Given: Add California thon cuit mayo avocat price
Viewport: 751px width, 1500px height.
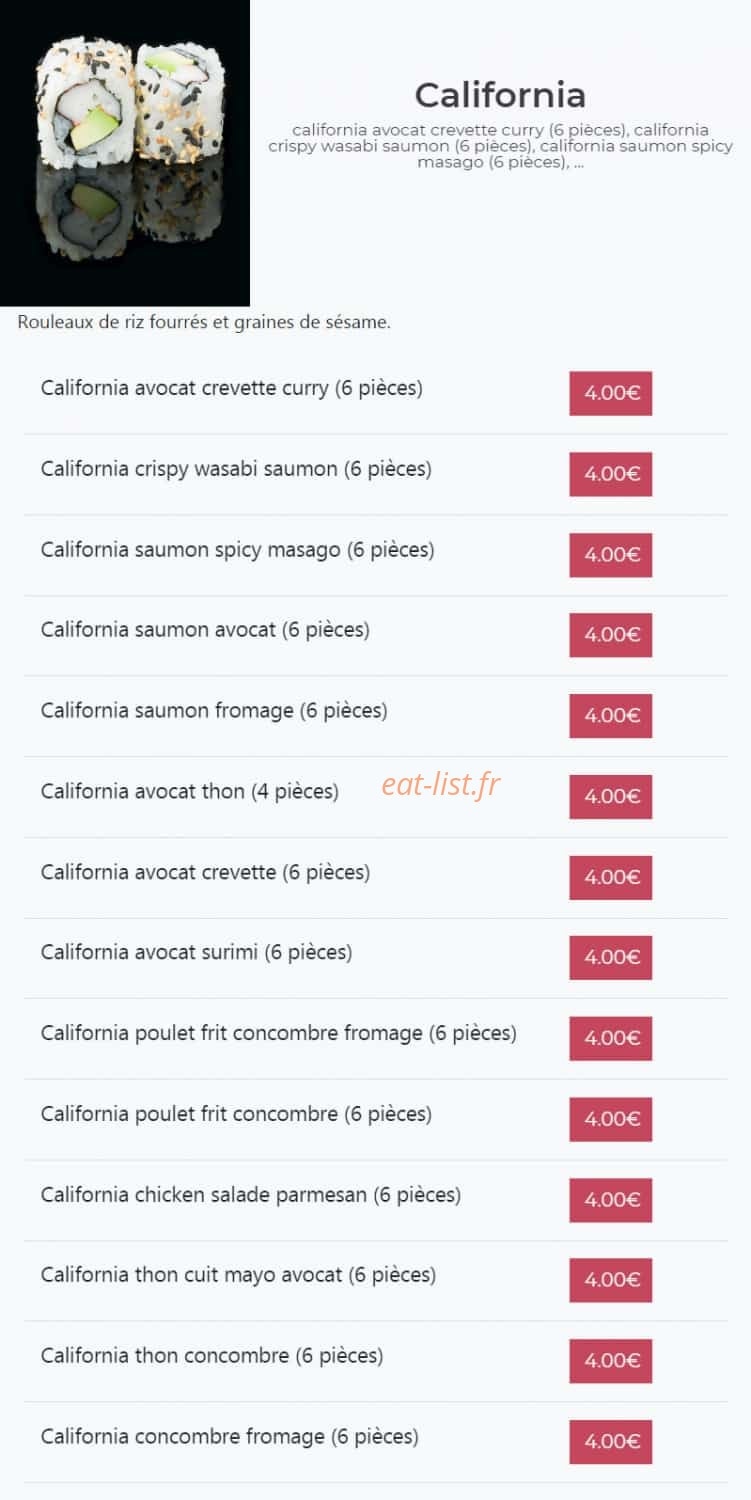Looking at the screenshot, I should pyautogui.click(x=611, y=1281).
